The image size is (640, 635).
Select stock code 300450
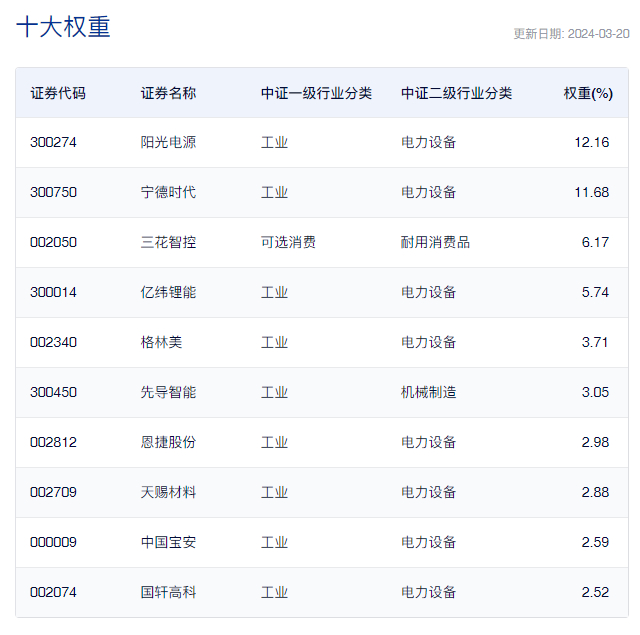point(53,392)
